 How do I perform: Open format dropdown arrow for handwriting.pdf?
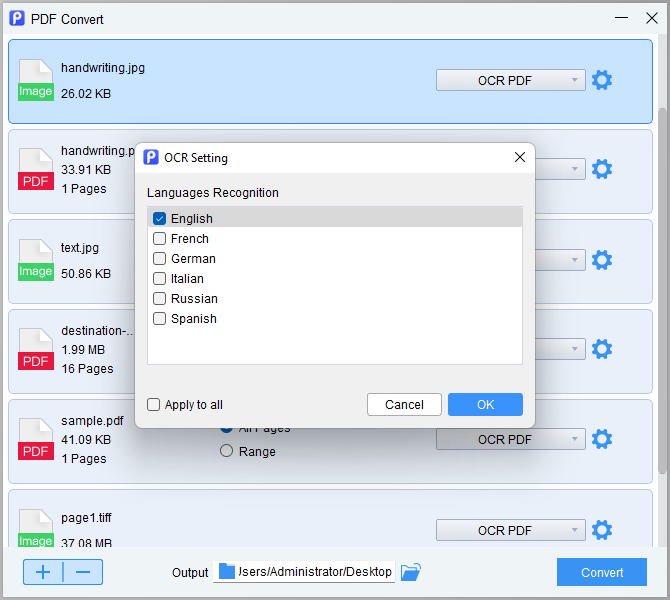tap(574, 169)
